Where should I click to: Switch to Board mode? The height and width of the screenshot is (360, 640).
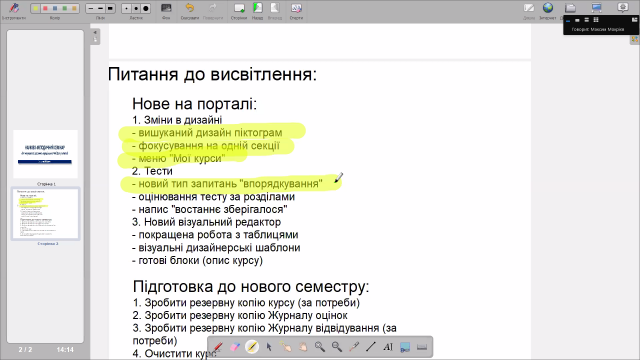(529, 10)
